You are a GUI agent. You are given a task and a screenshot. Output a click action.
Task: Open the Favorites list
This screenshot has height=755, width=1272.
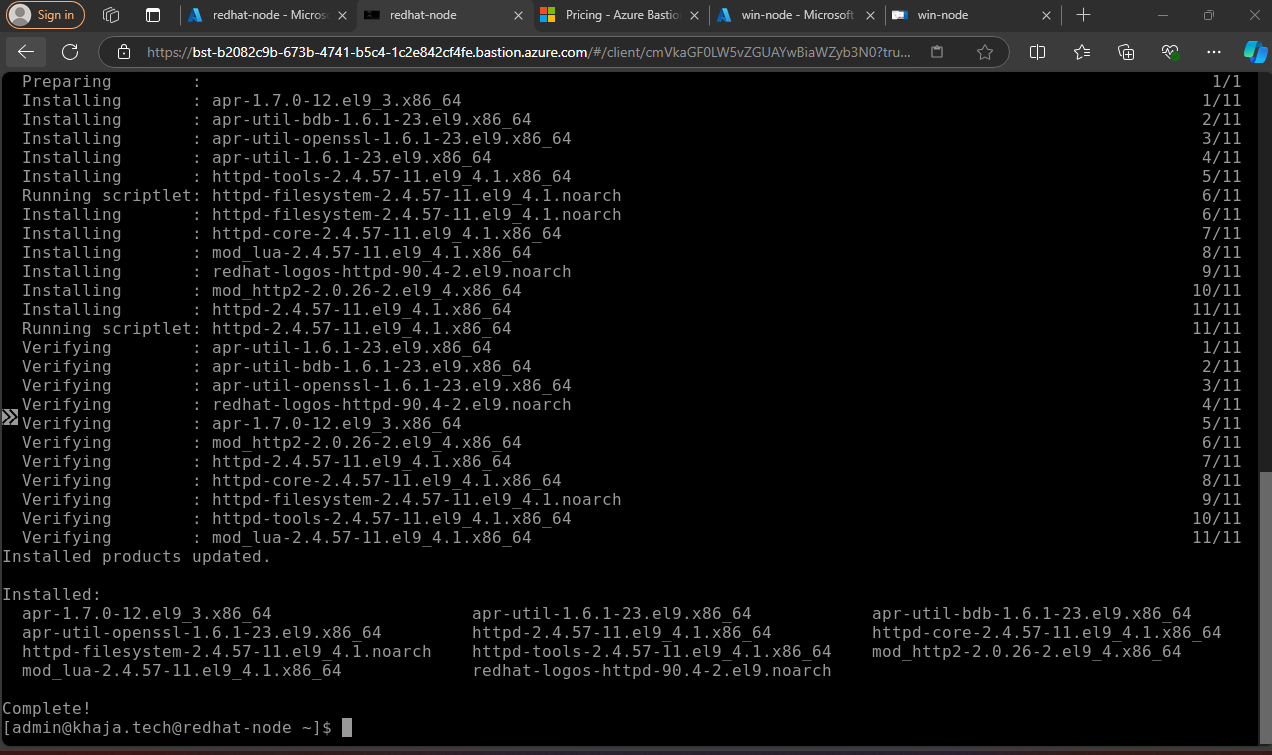[1082, 52]
